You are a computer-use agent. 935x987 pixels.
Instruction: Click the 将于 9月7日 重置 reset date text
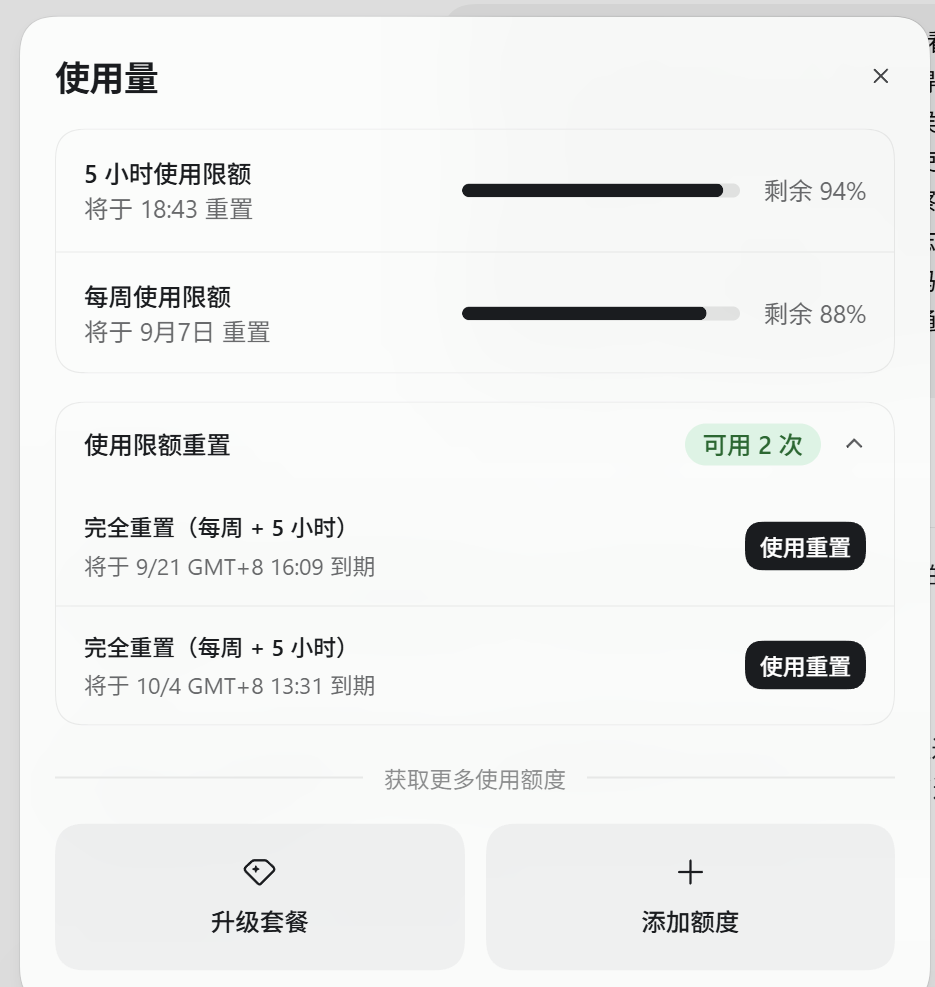(x=178, y=332)
